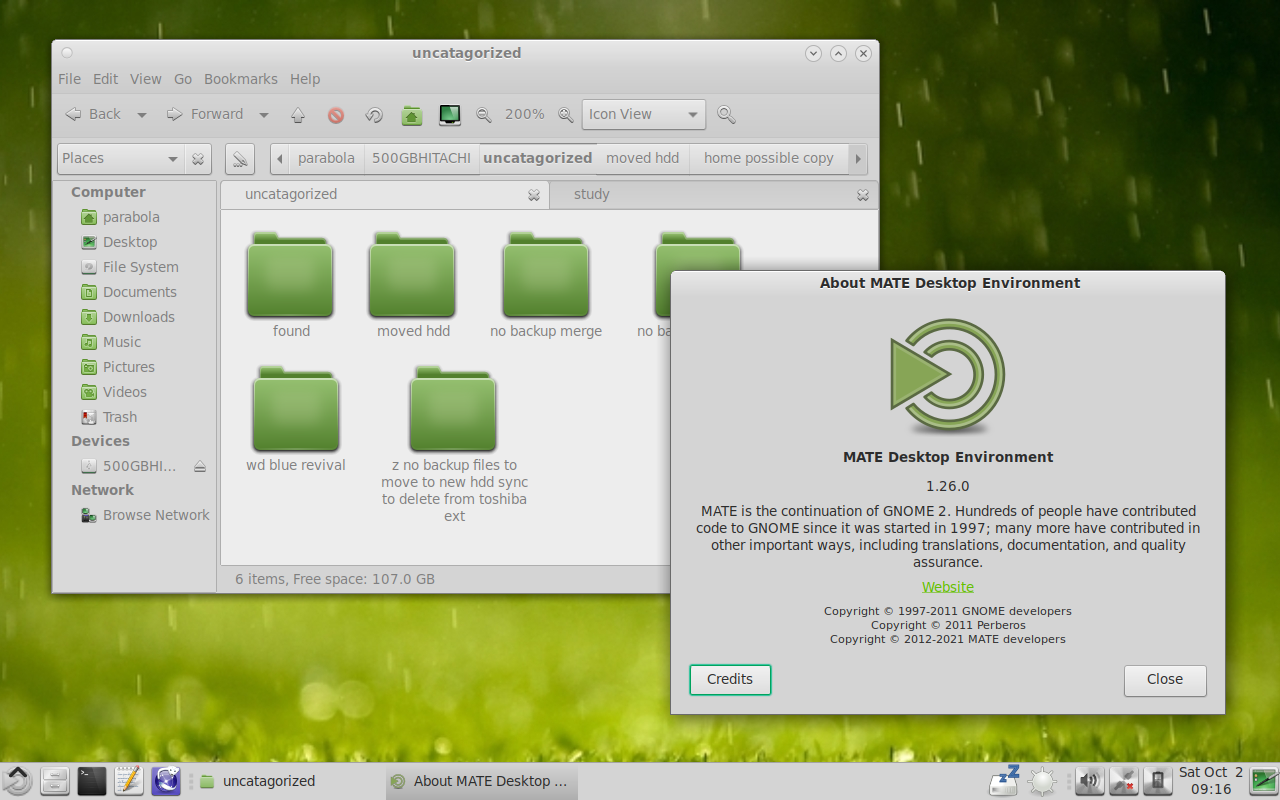Open the Go menu

click(183, 79)
